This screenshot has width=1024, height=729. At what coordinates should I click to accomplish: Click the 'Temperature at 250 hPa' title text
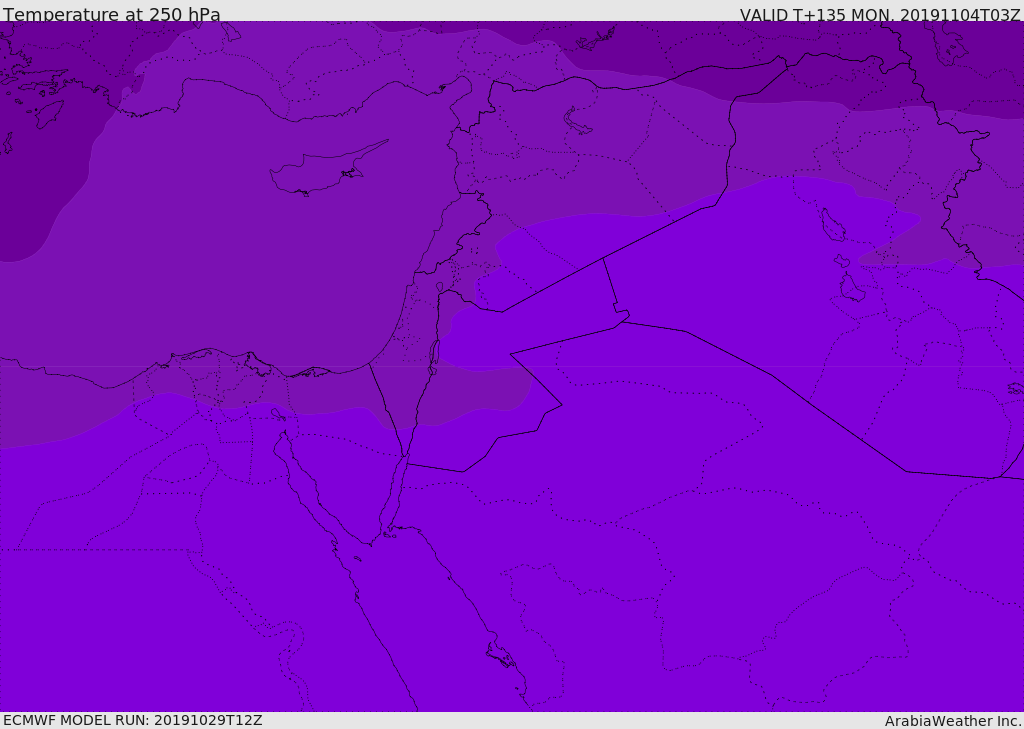(x=112, y=14)
